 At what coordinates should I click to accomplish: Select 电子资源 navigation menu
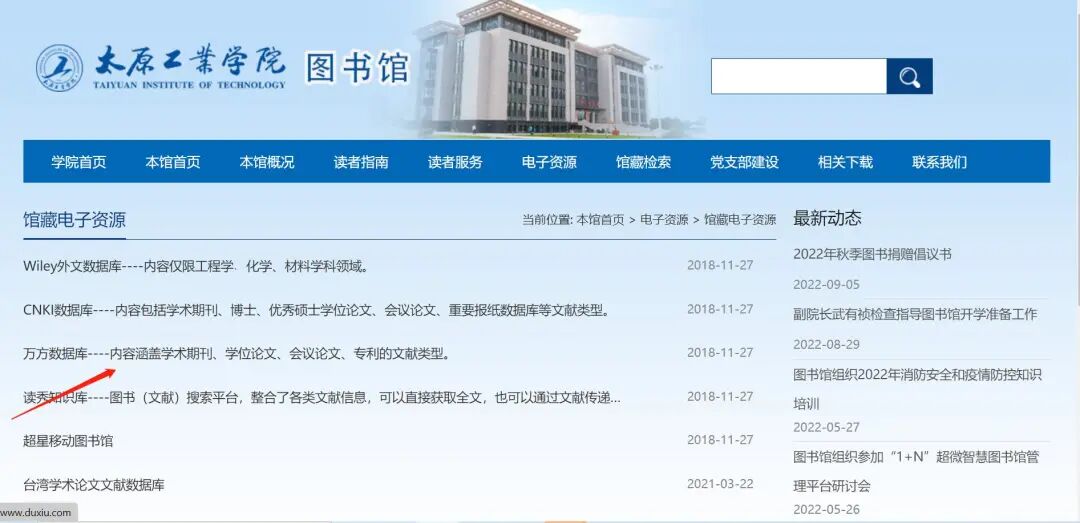pos(550,162)
